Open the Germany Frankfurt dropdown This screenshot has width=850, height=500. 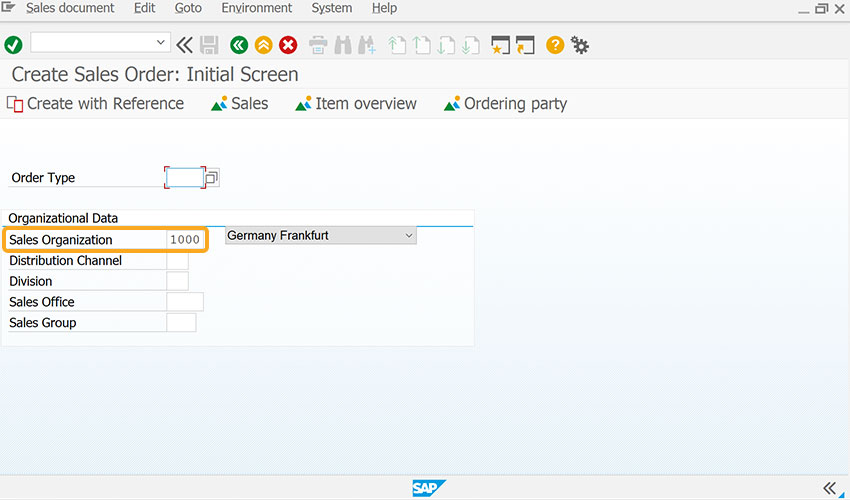(x=321, y=235)
